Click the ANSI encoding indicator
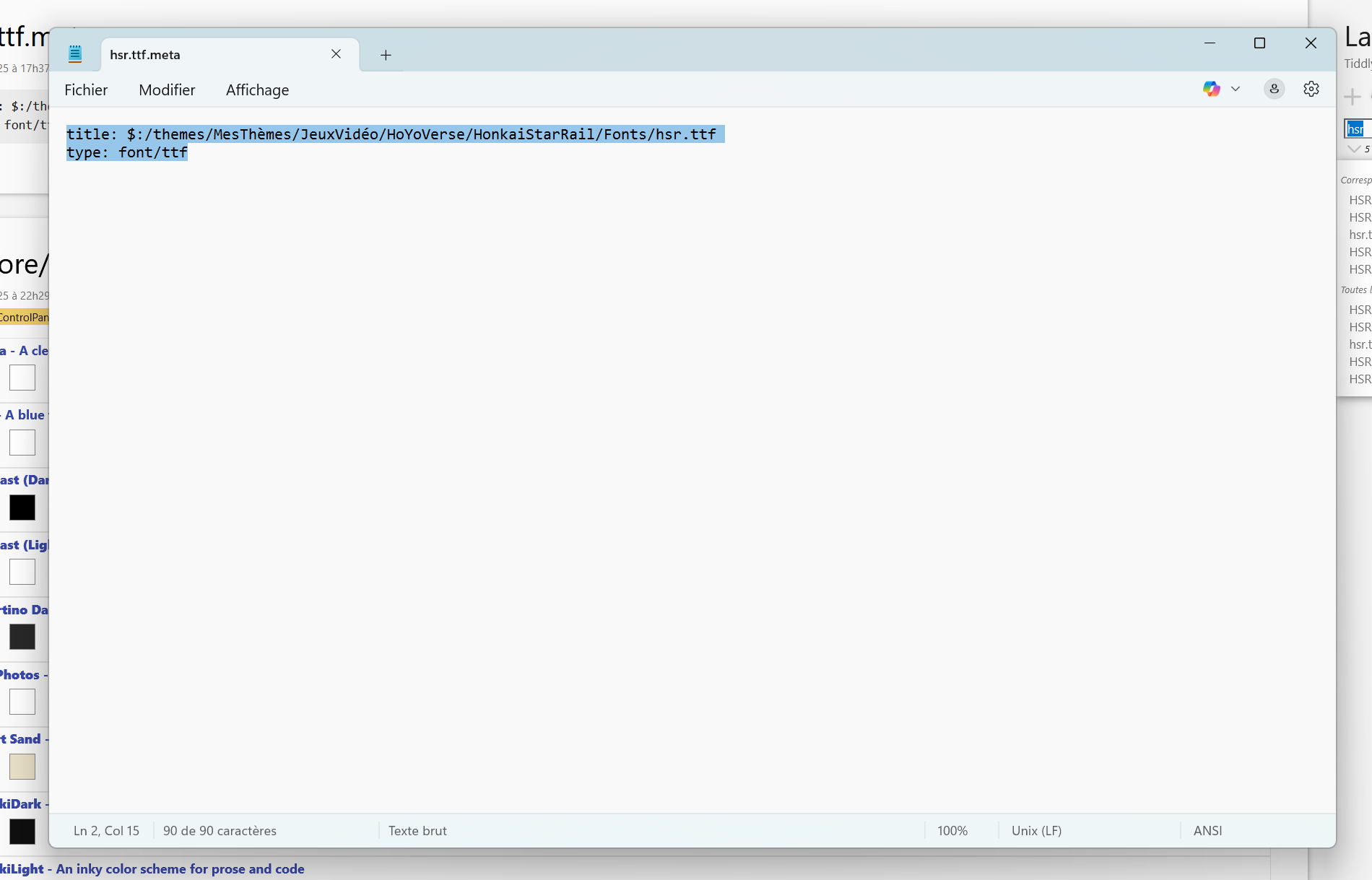The height and width of the screenshot is (880, 1372). click(x=1207, y=831)
